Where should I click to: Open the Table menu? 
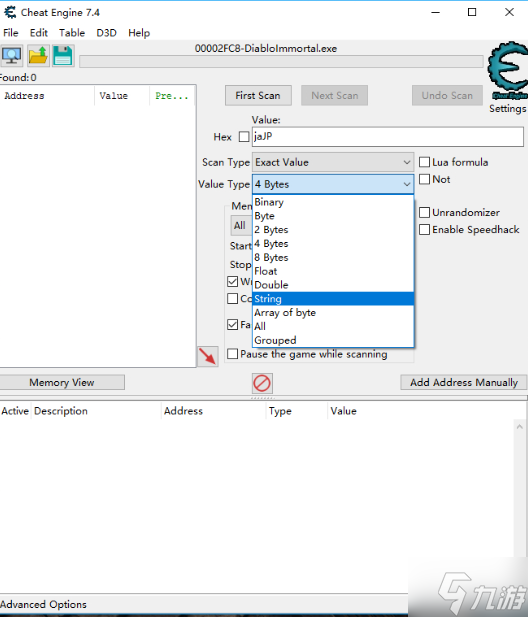click(x=72, y=33)
